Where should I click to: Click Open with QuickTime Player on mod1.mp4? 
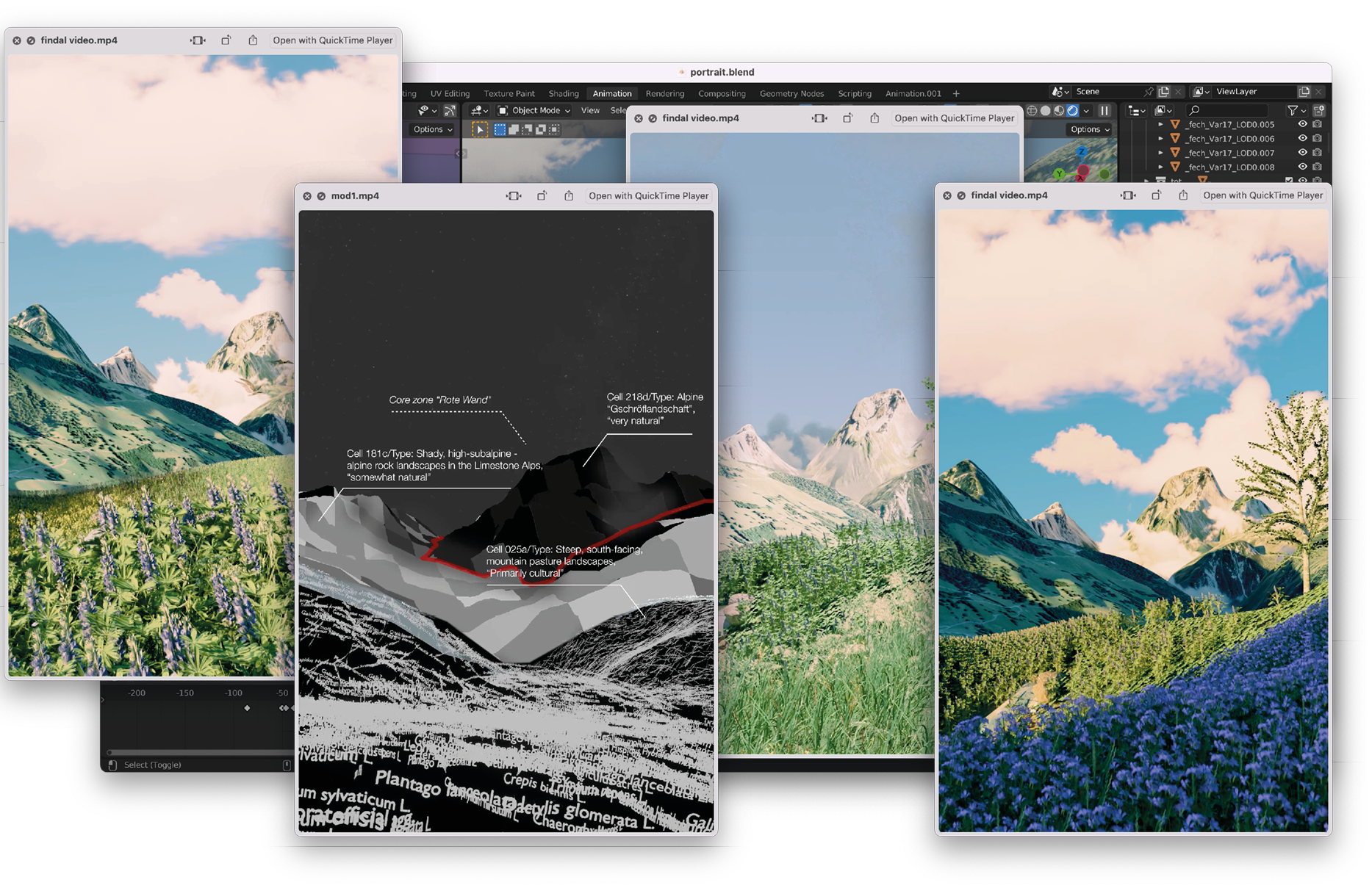click(x=648, y=195)
